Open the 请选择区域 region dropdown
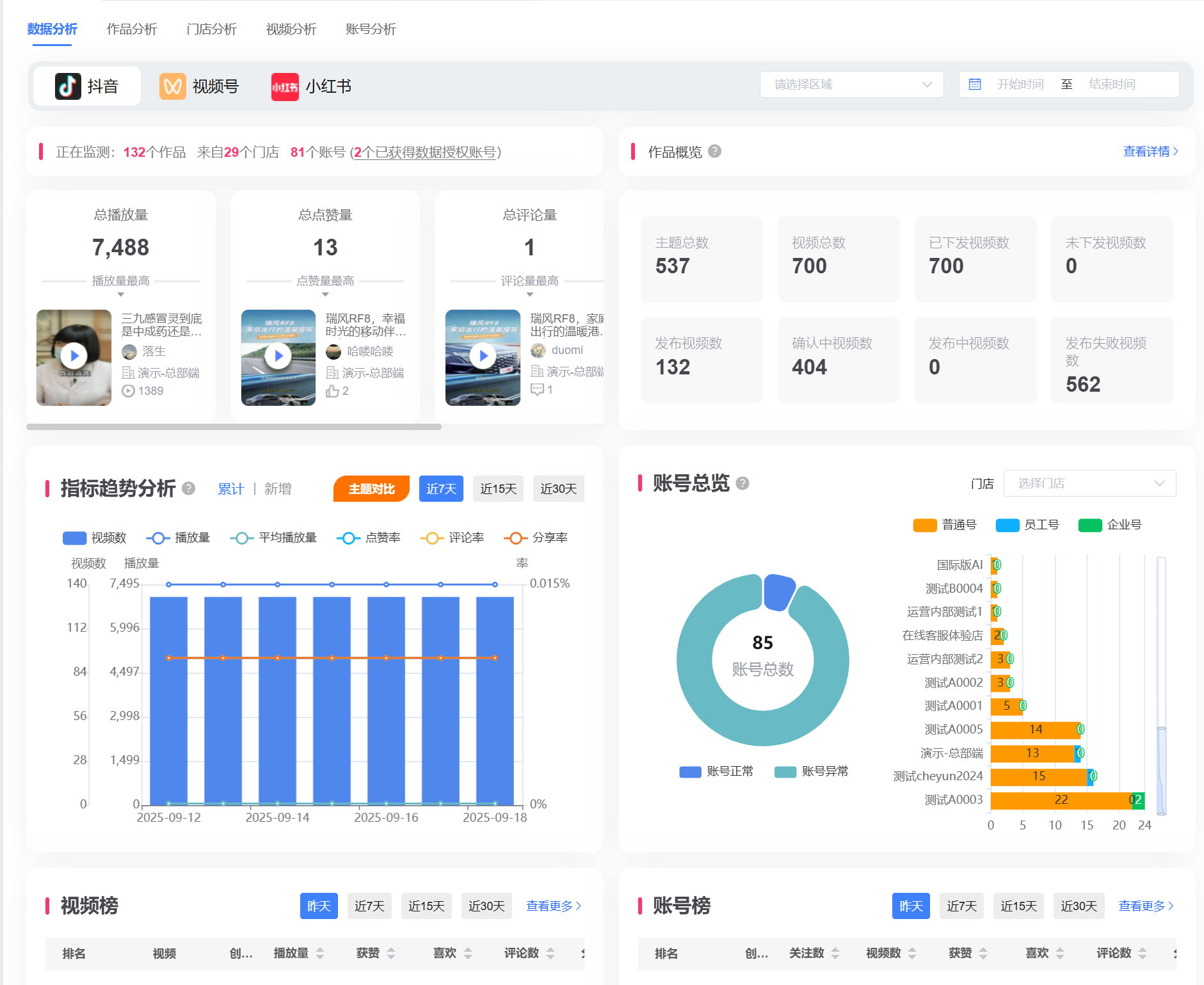Viewport: 1204px width, 985px height. [851, 84]
